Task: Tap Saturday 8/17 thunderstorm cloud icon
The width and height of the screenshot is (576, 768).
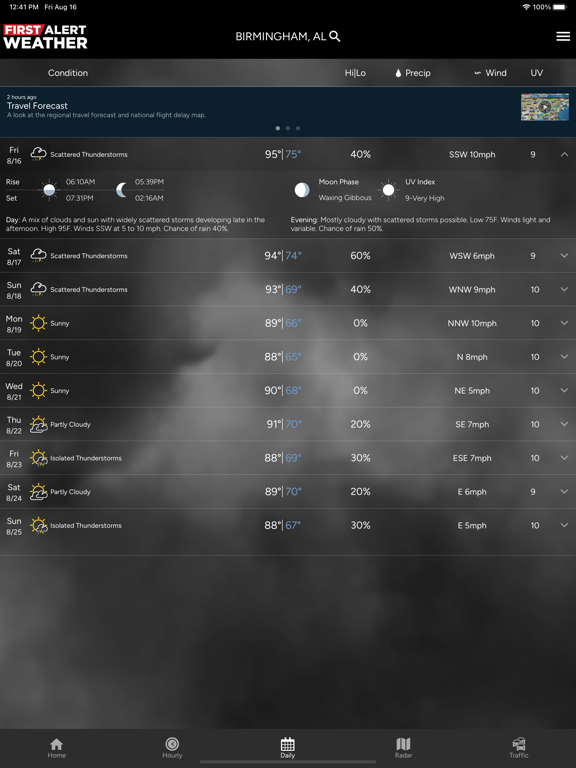Action: [39, 256]
